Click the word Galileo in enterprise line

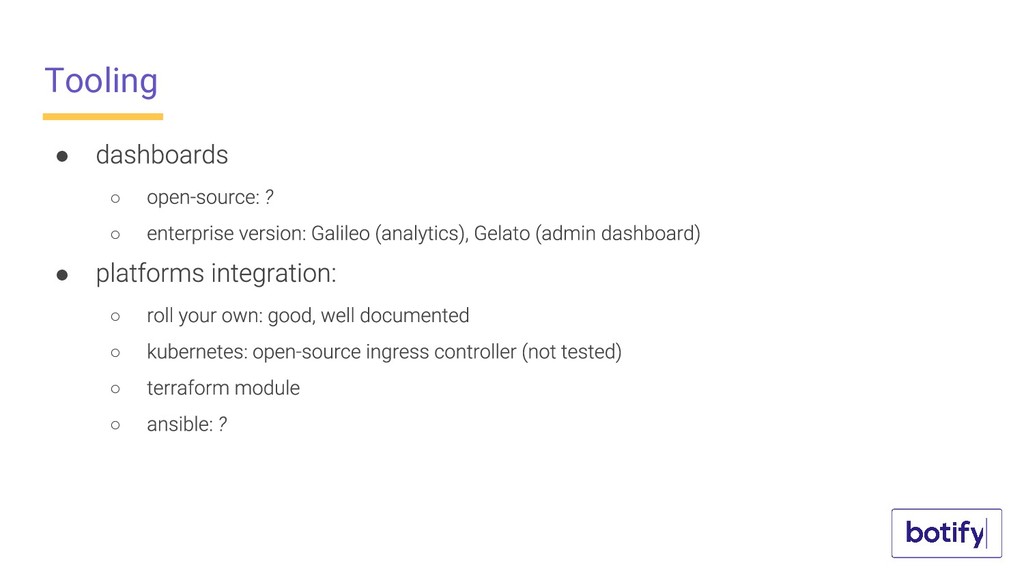340,233
